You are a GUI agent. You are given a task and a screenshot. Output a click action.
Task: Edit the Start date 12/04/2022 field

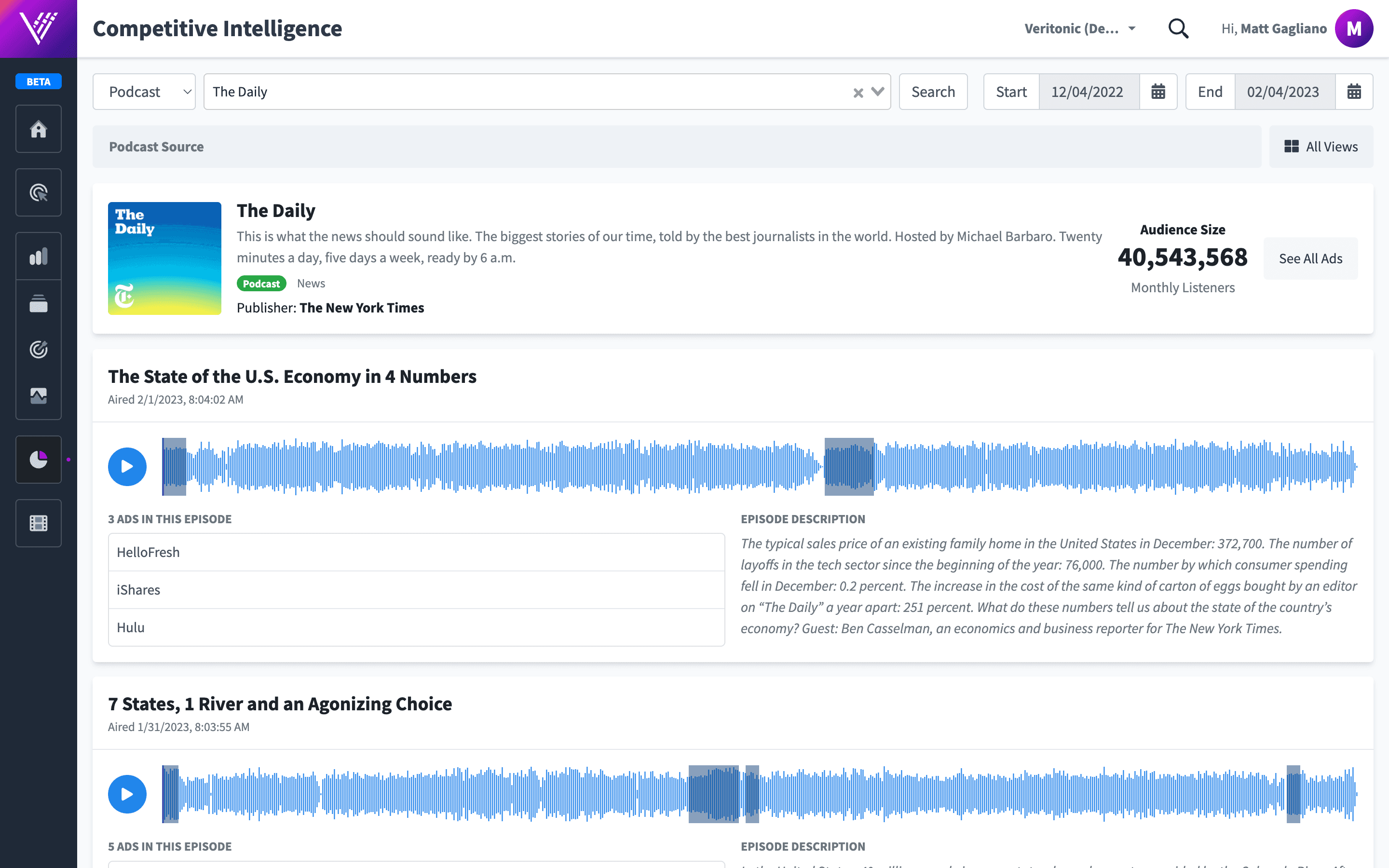[x=1089, y=92]
